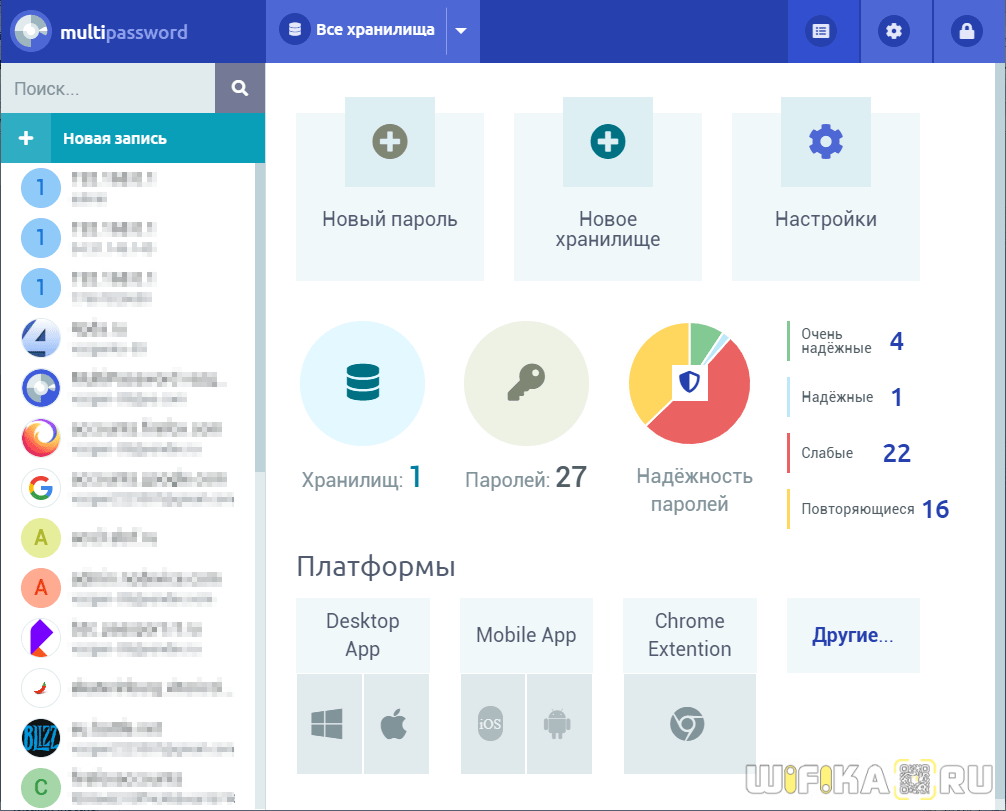Click the round database storage icon
The width and height of the screenshot is (1006, 811).
click(x=362, y=383)
